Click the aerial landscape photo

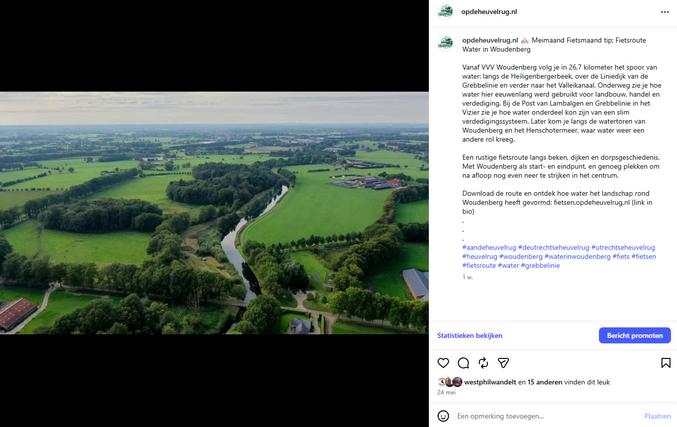click(214, 213)
